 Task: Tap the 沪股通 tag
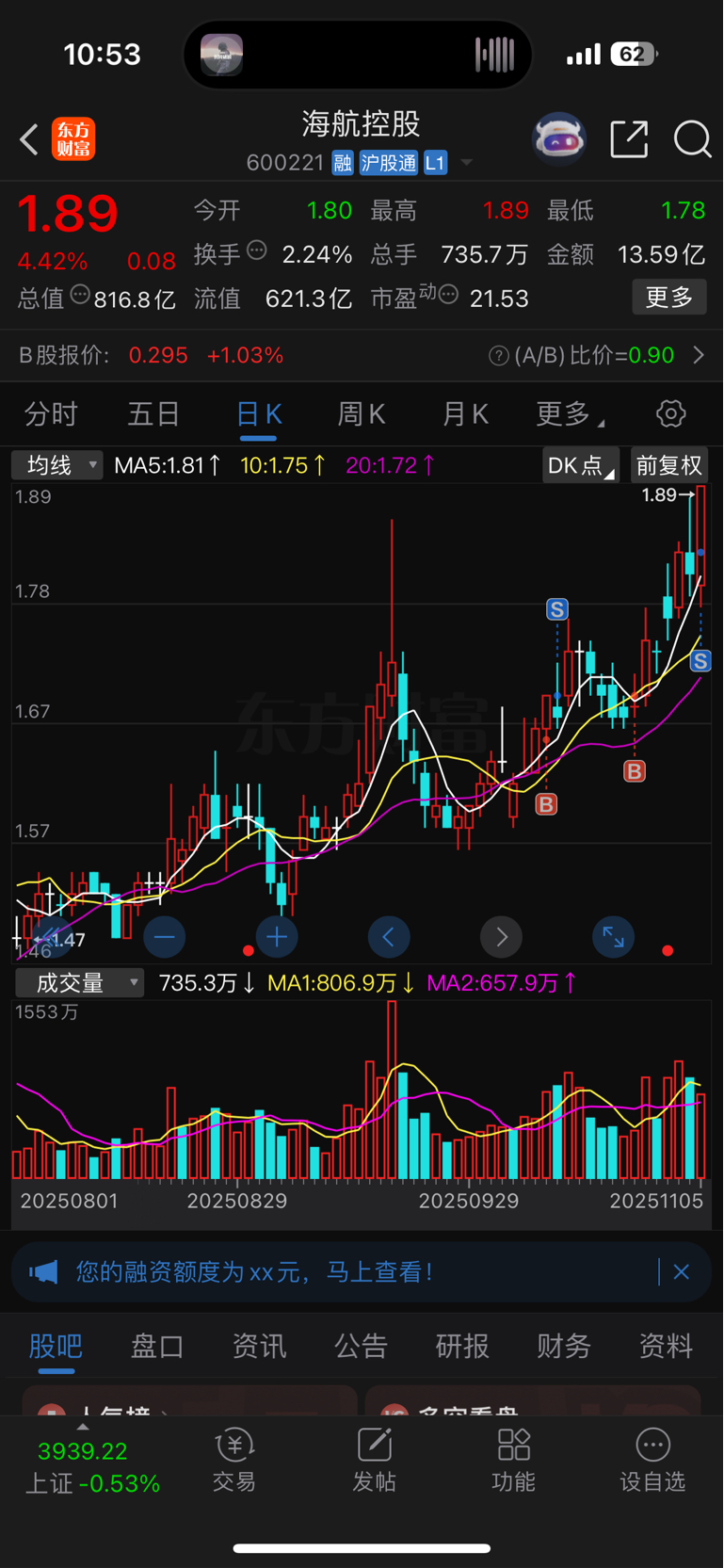pyautogui.click(x=388, y=163)
